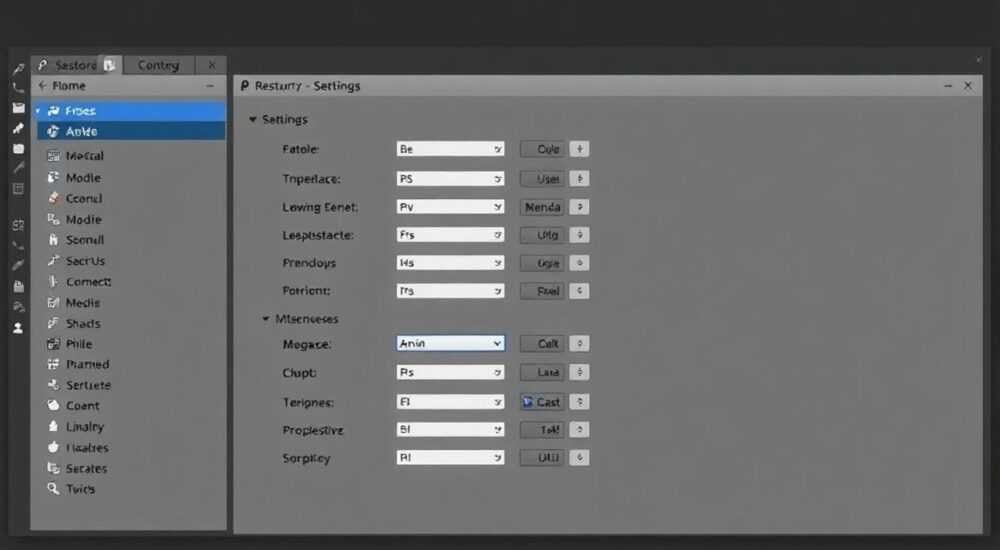The image size is (1000, 550).
Task: Click the user profile icon in left toolbar
Action: coord(18,328)
